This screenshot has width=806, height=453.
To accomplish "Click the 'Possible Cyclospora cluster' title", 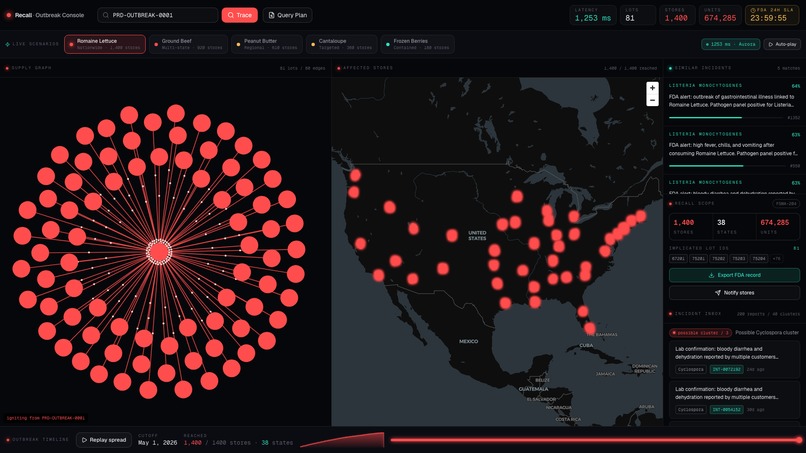I will coord(767,333).
